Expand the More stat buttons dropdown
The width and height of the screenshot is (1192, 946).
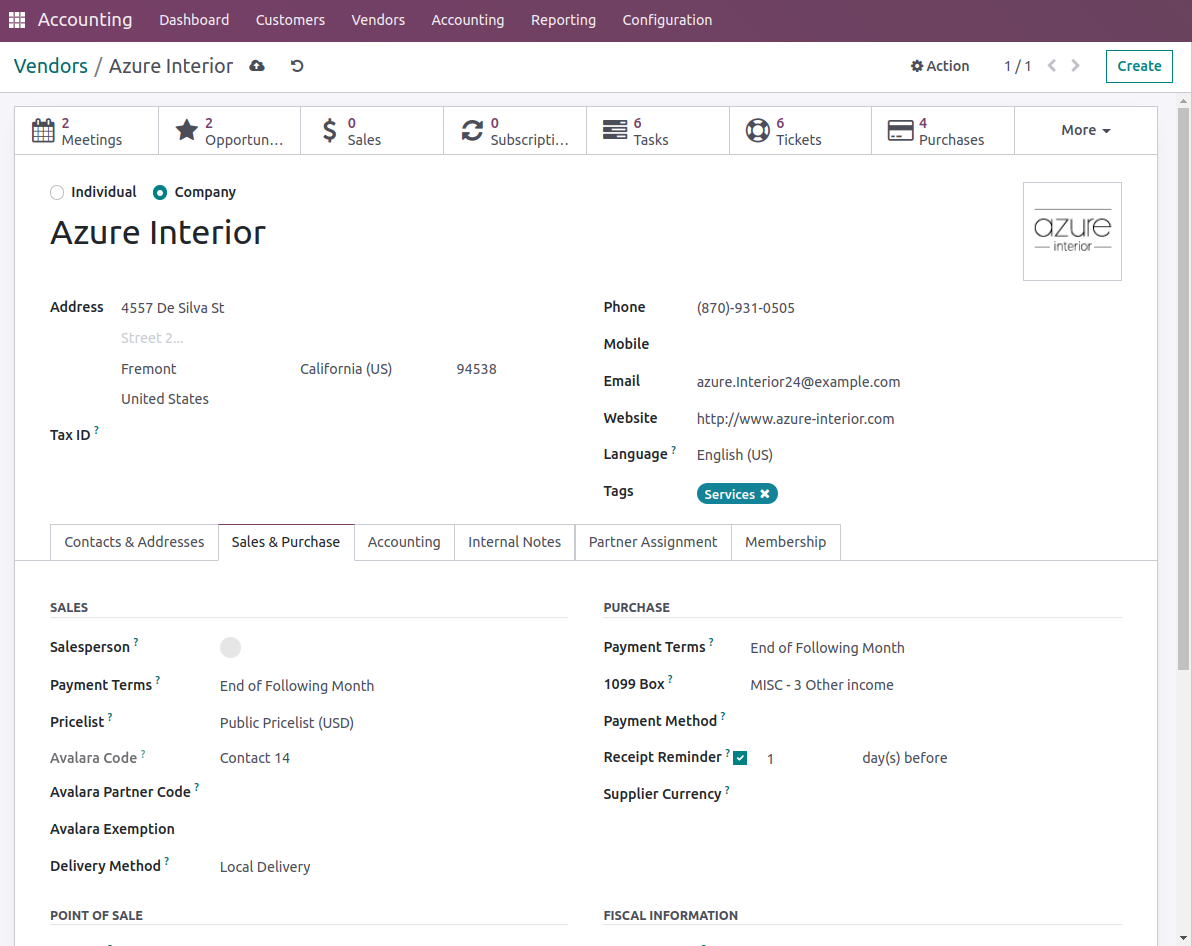[x=1086, y=130]
